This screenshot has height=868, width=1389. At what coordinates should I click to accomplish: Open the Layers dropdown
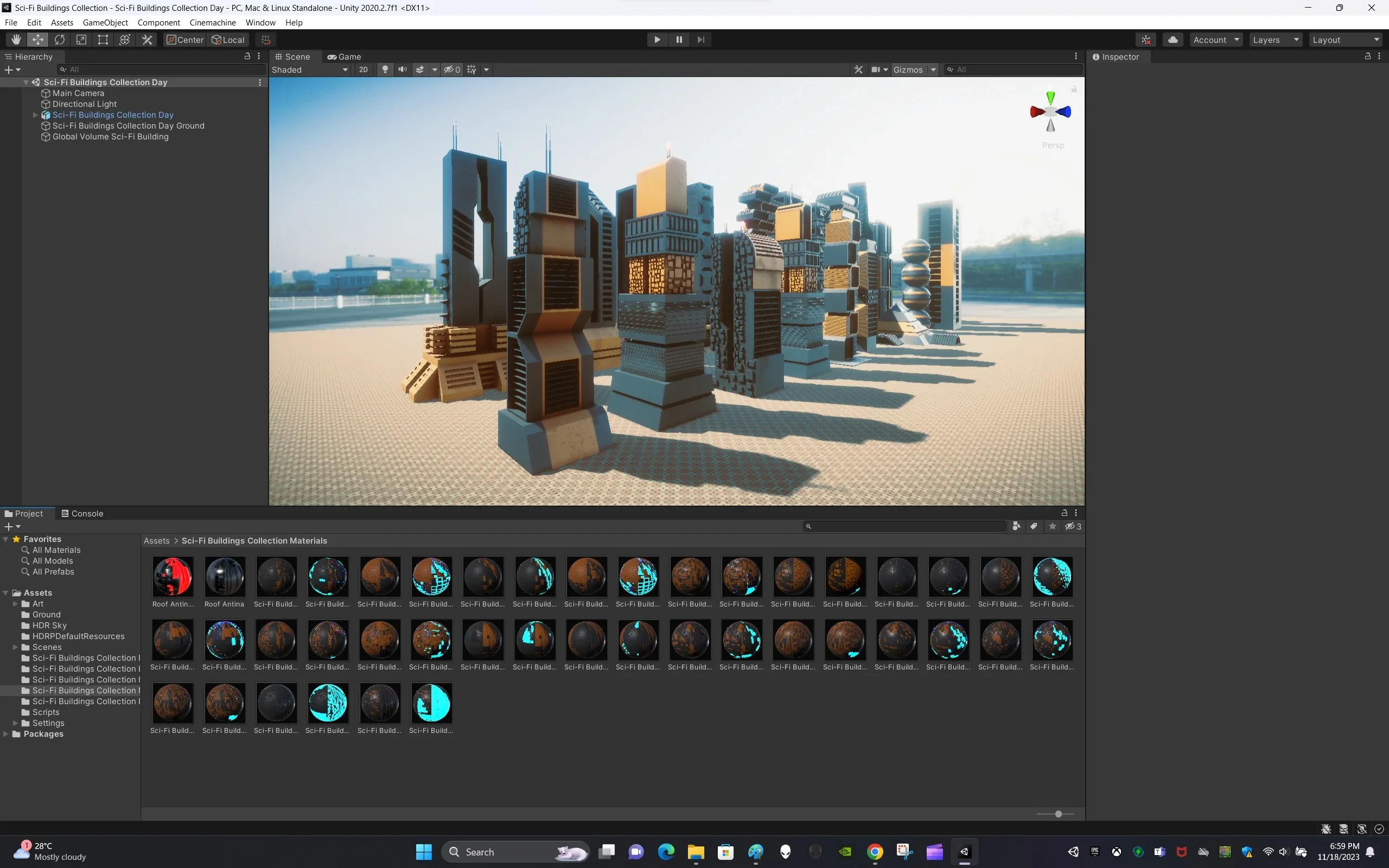(1275, 40)
